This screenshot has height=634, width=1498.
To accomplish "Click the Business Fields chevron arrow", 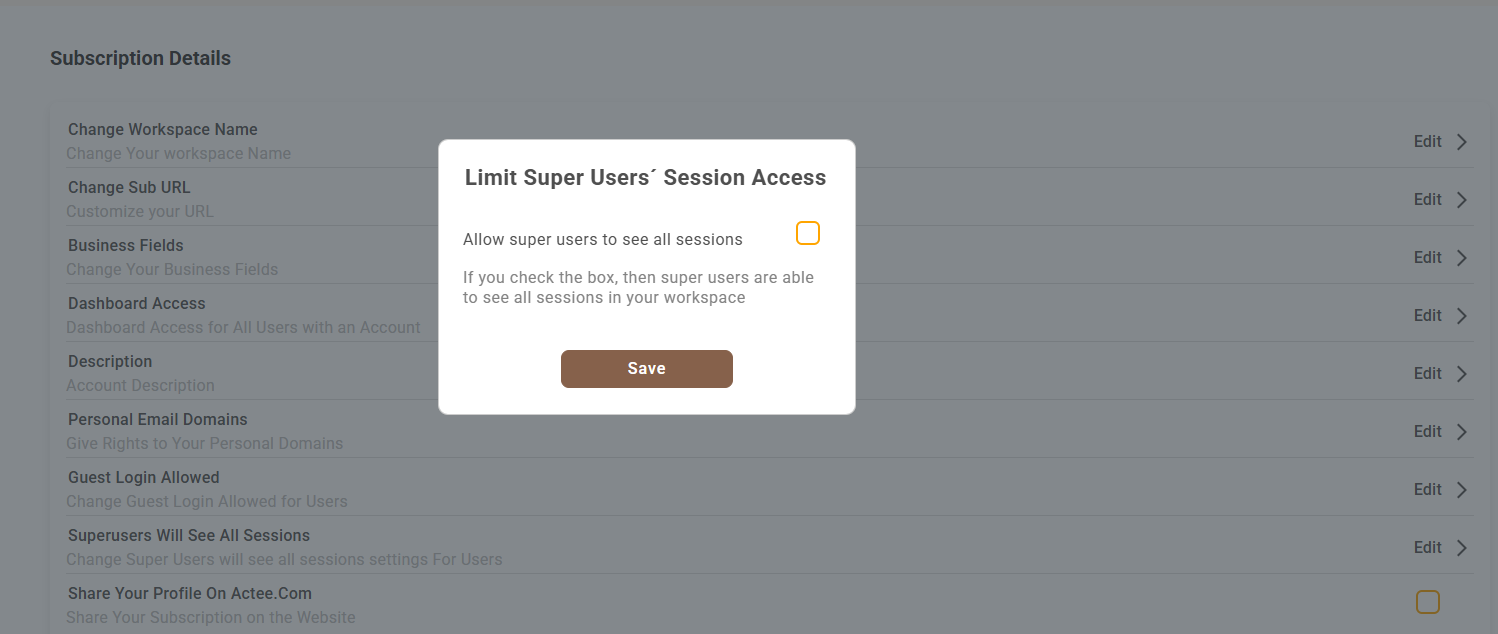I will click(1462, 258).
